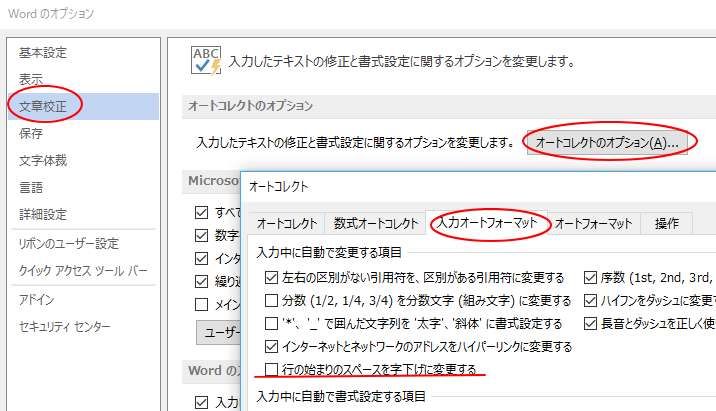Open リボンのユーザー設定
716x411 pixels.
point(69,243)
